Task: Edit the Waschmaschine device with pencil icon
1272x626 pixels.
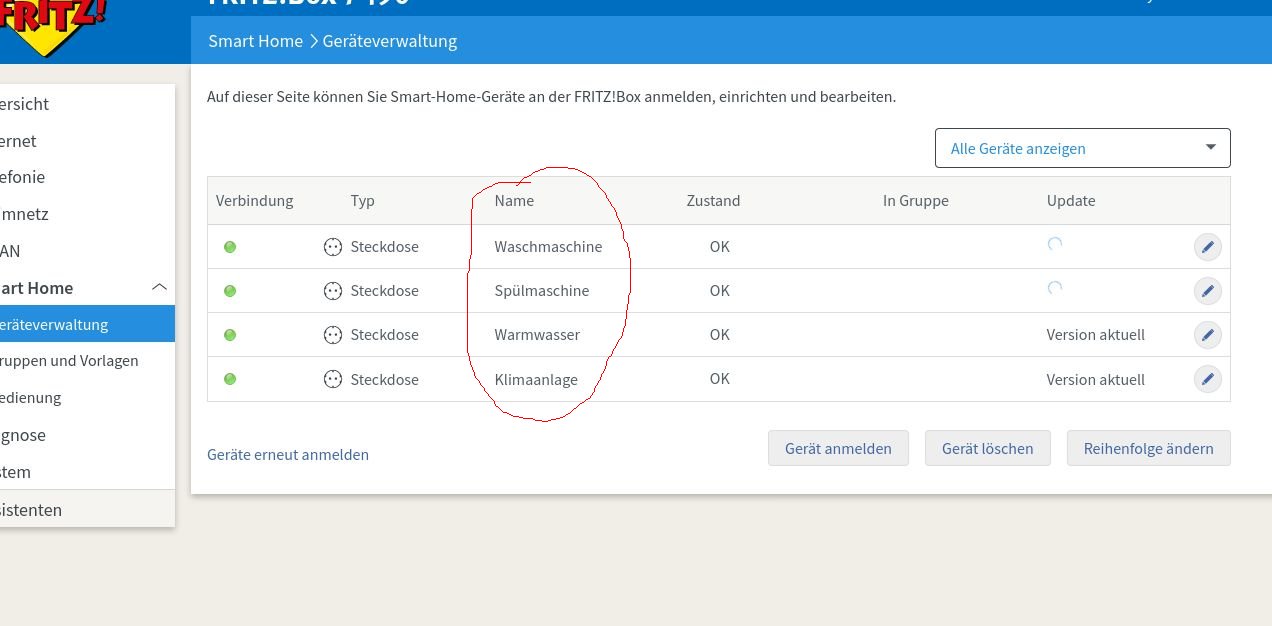Action: click(x=1207, y=247)
